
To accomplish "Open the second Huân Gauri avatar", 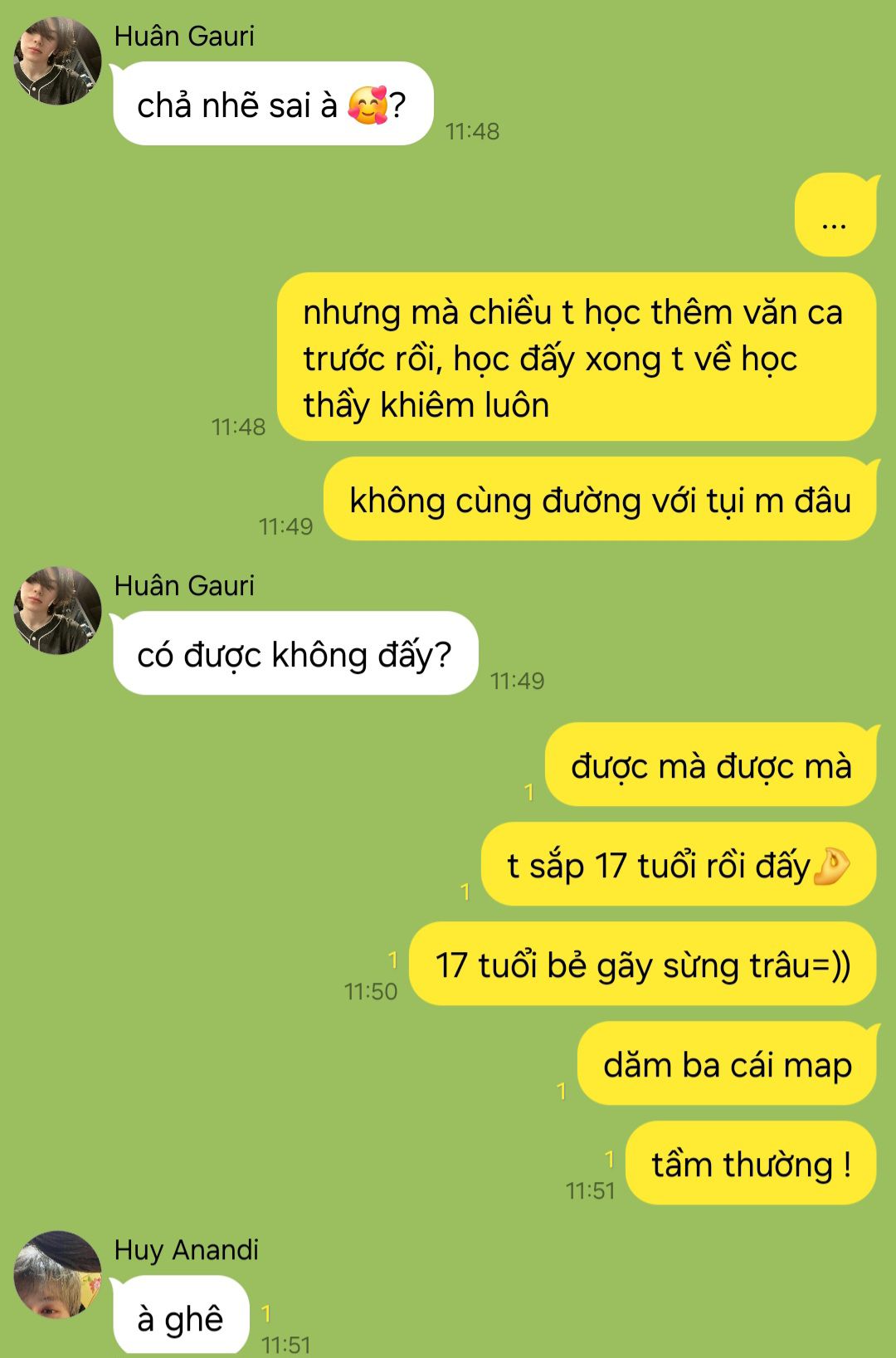I will [x=57, y=610].
